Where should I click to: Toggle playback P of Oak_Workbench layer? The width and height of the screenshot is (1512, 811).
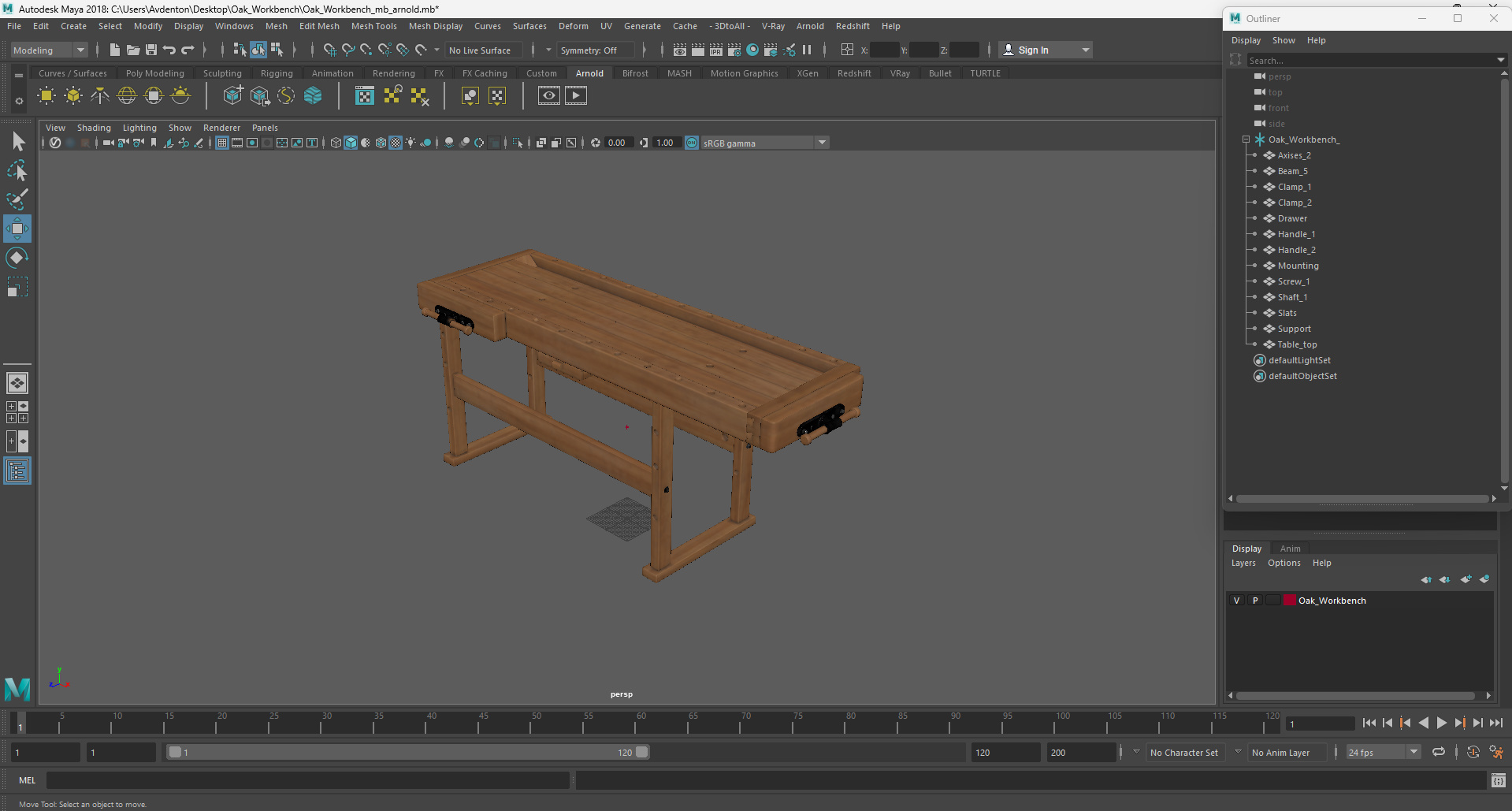tap(1254, 601)
